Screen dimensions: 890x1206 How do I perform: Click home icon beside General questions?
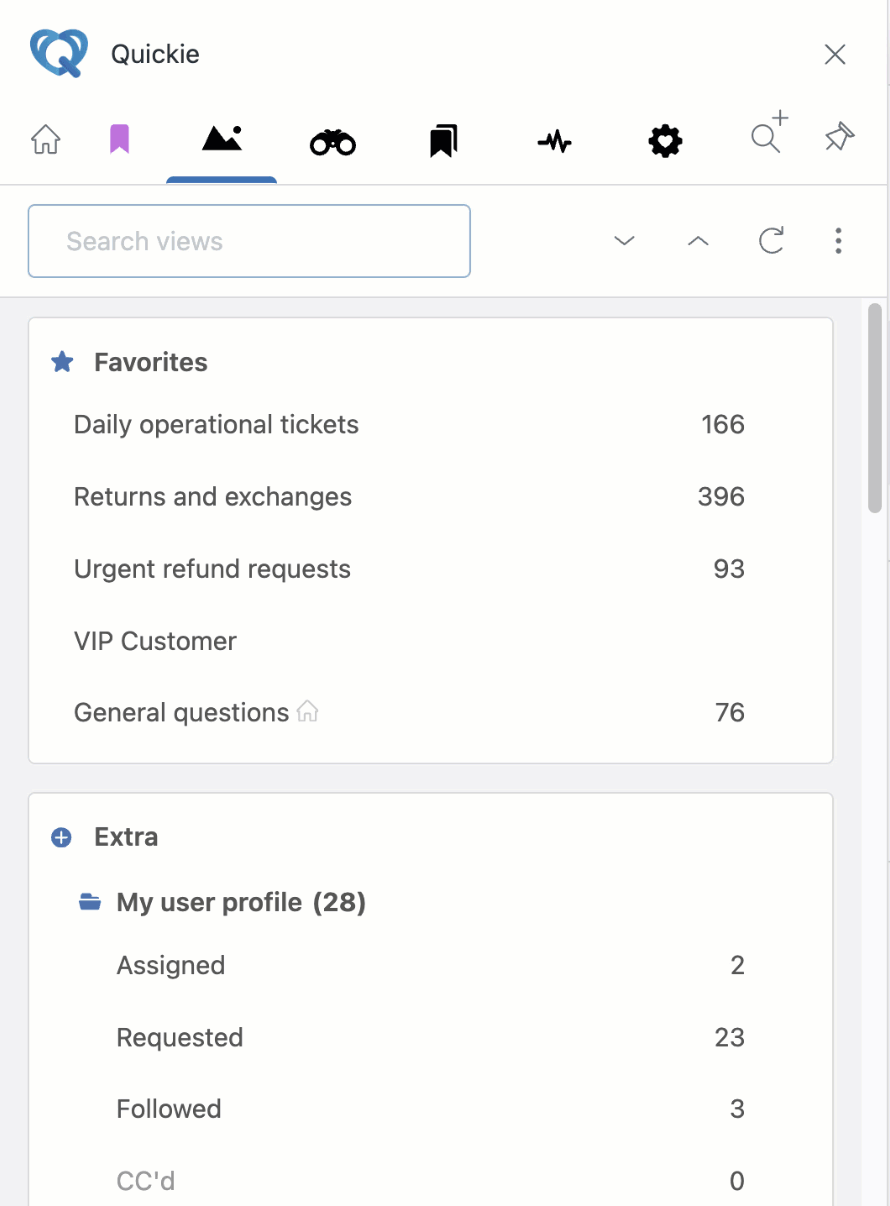(x=308, y=712)
